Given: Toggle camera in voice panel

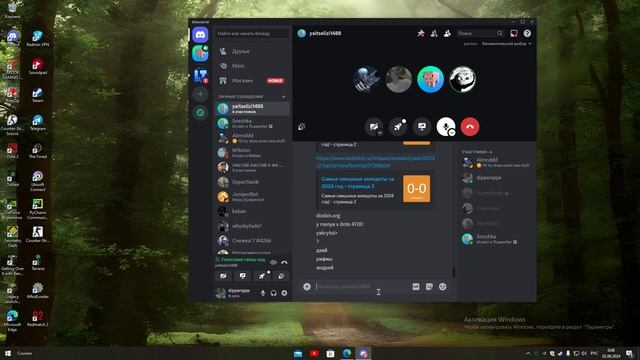Looking at the screenshot, I should [223, 276].
